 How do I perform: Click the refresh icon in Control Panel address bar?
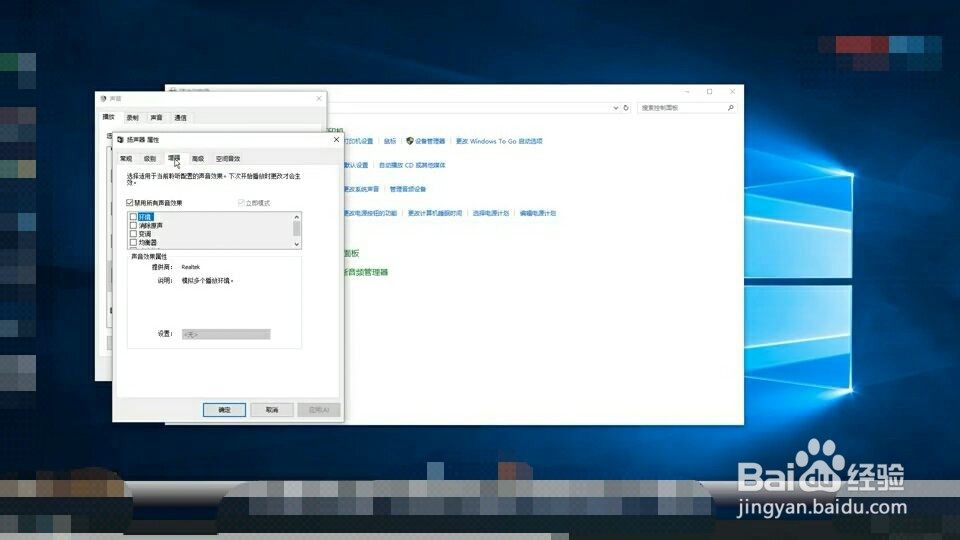pos(626,108)
